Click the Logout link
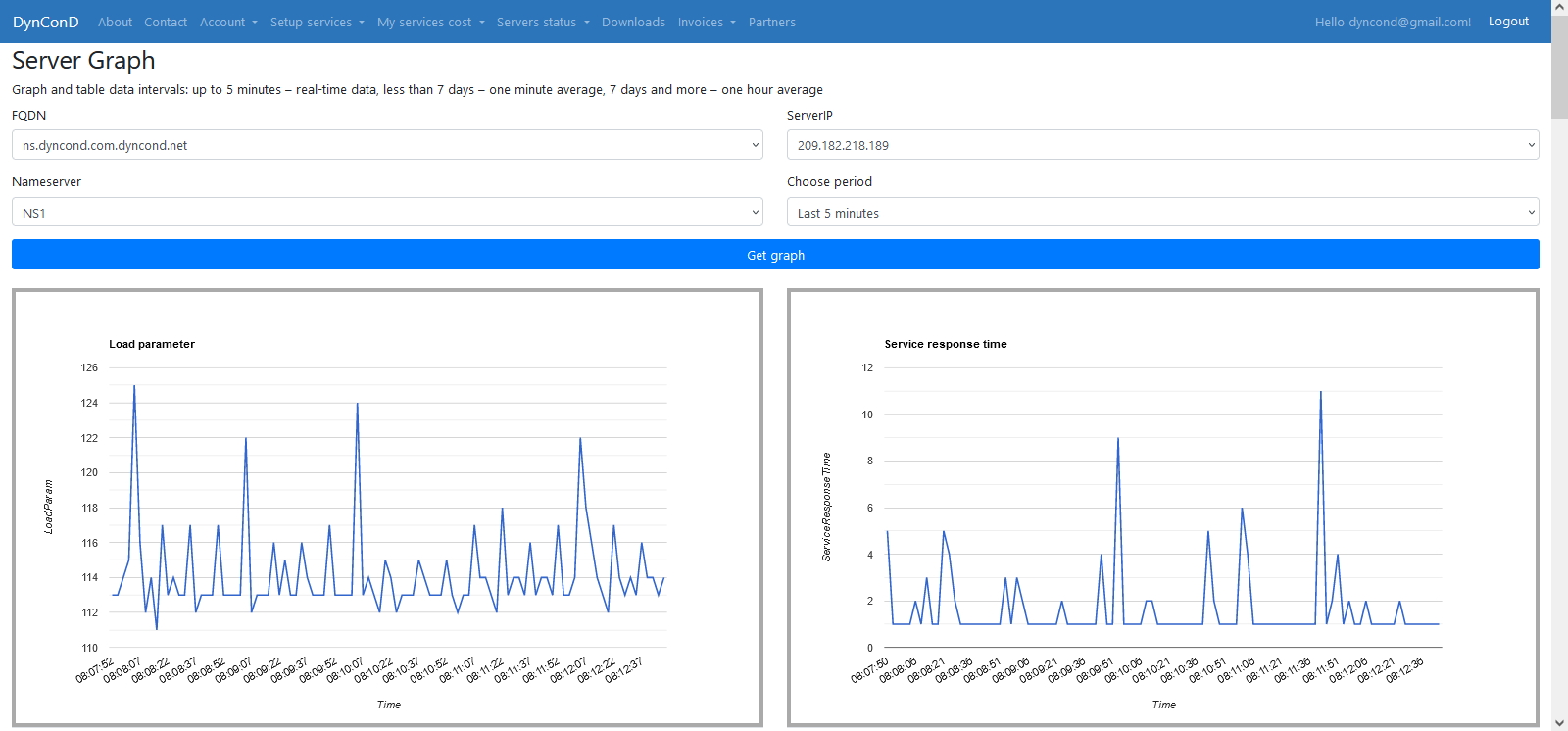 1508,22
